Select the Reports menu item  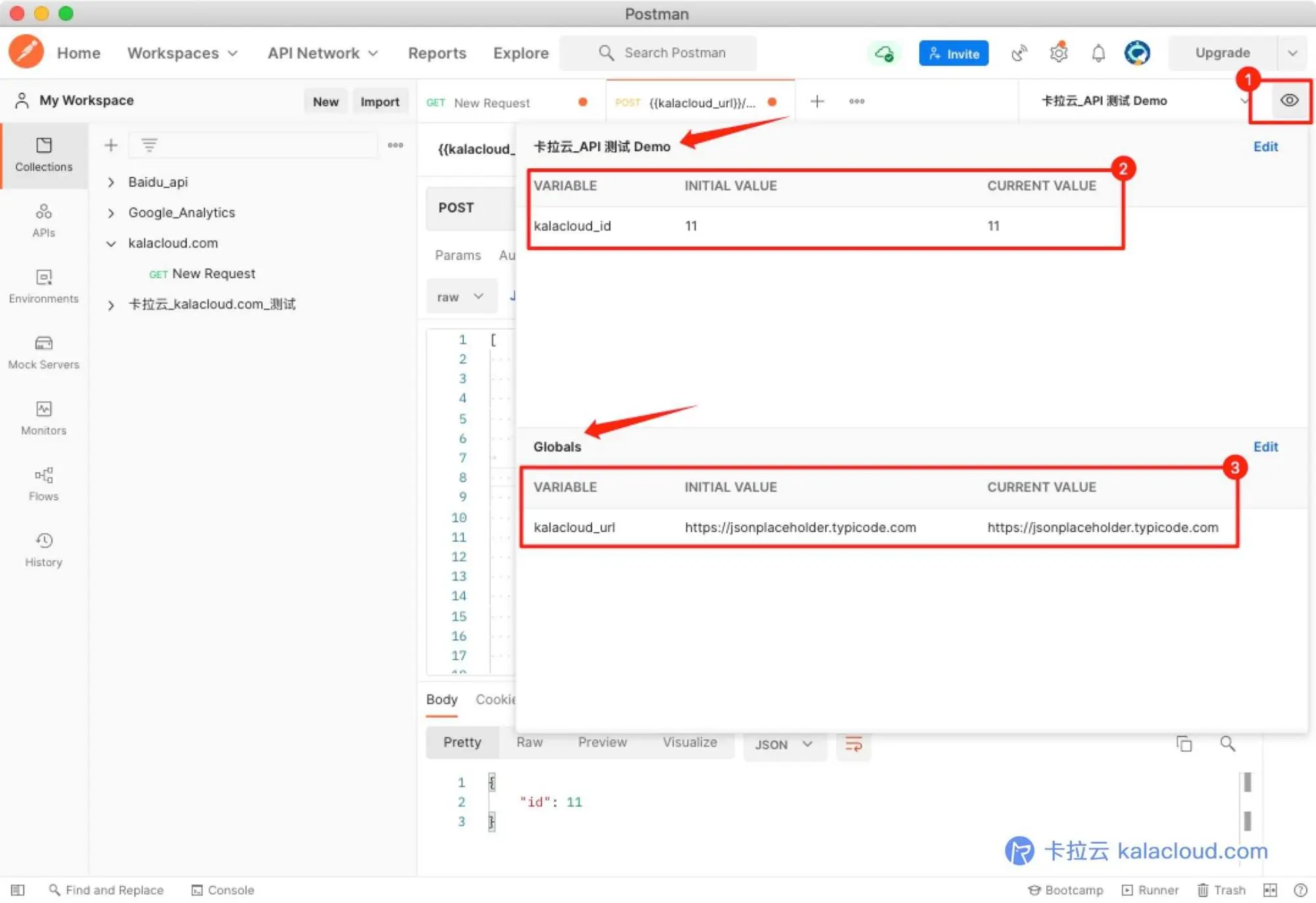coord(436,52)
